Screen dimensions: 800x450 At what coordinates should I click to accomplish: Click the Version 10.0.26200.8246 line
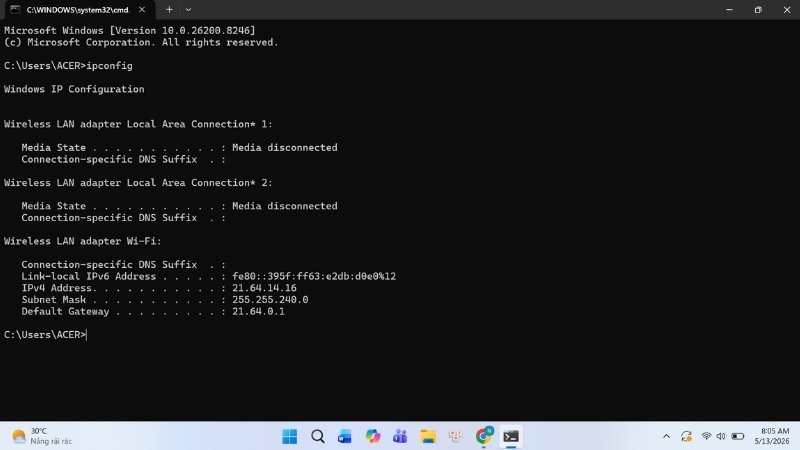click(x=130, y=31)
